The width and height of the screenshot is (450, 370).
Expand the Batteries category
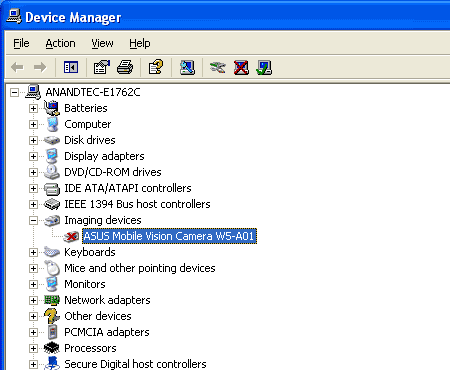[x=33, y=108]
